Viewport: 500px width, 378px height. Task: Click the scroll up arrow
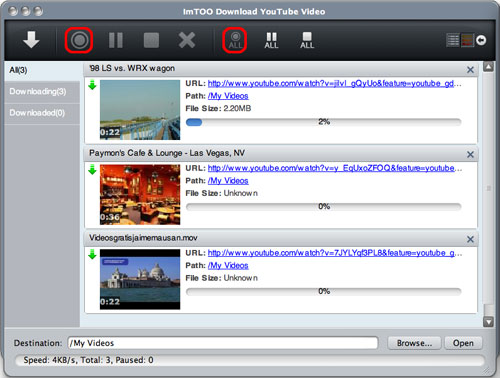(x=488, y=67)
